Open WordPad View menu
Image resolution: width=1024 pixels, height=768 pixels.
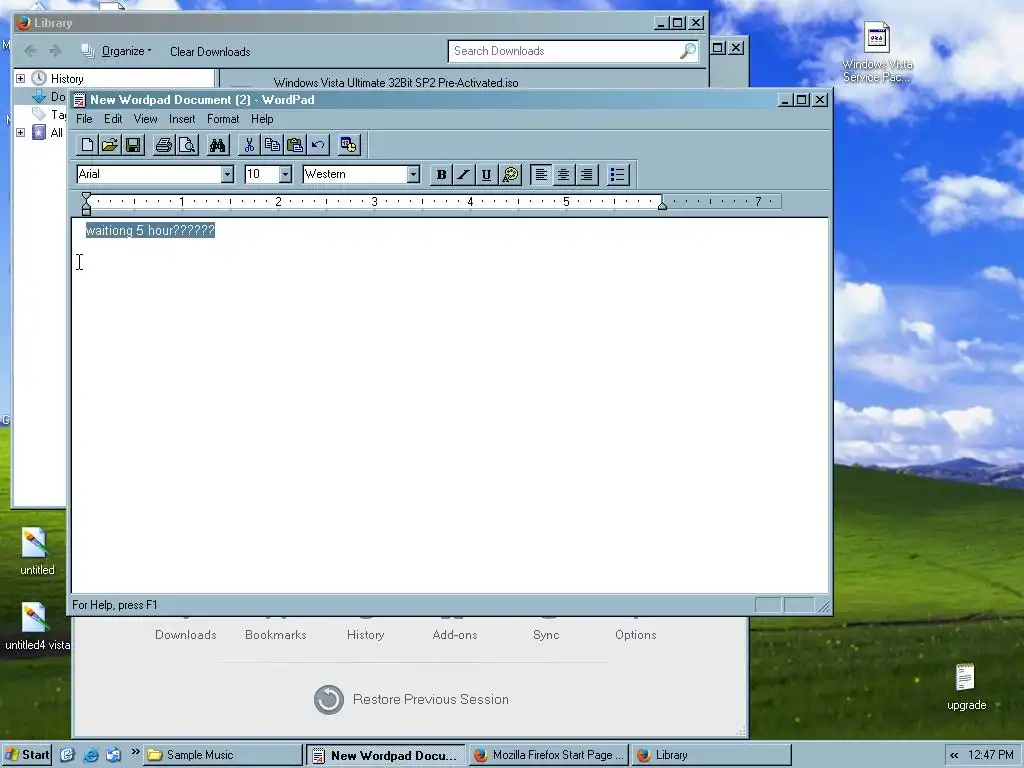[x=146, y=119]
